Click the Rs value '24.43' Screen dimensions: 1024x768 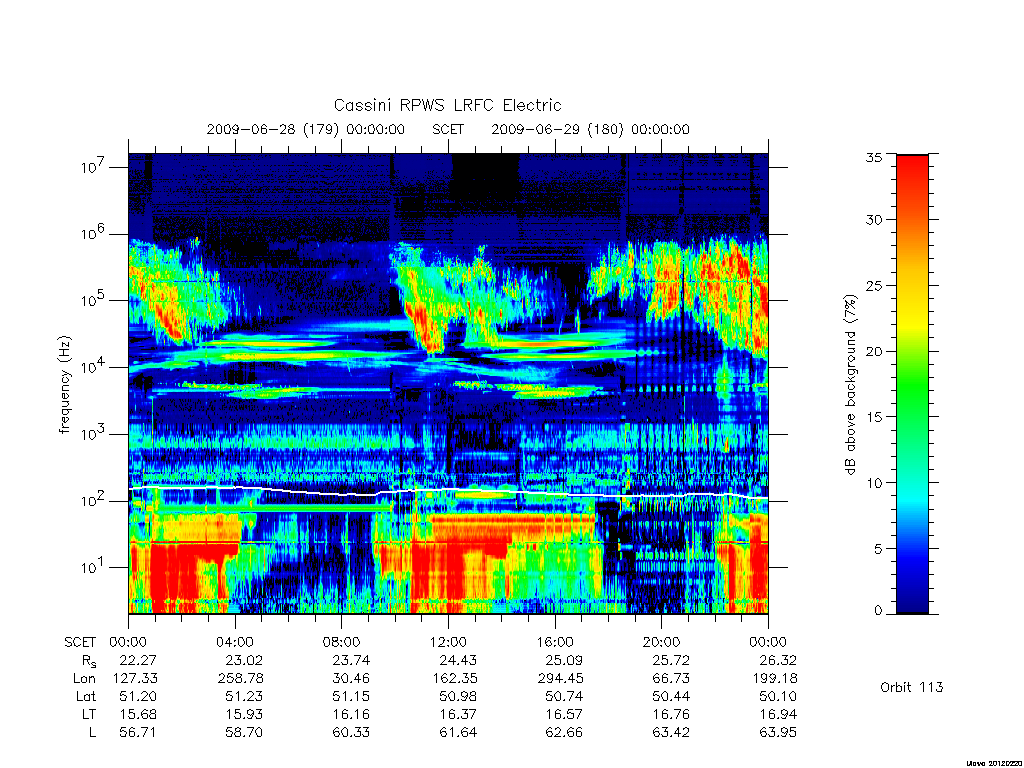(x=458, y=660)
